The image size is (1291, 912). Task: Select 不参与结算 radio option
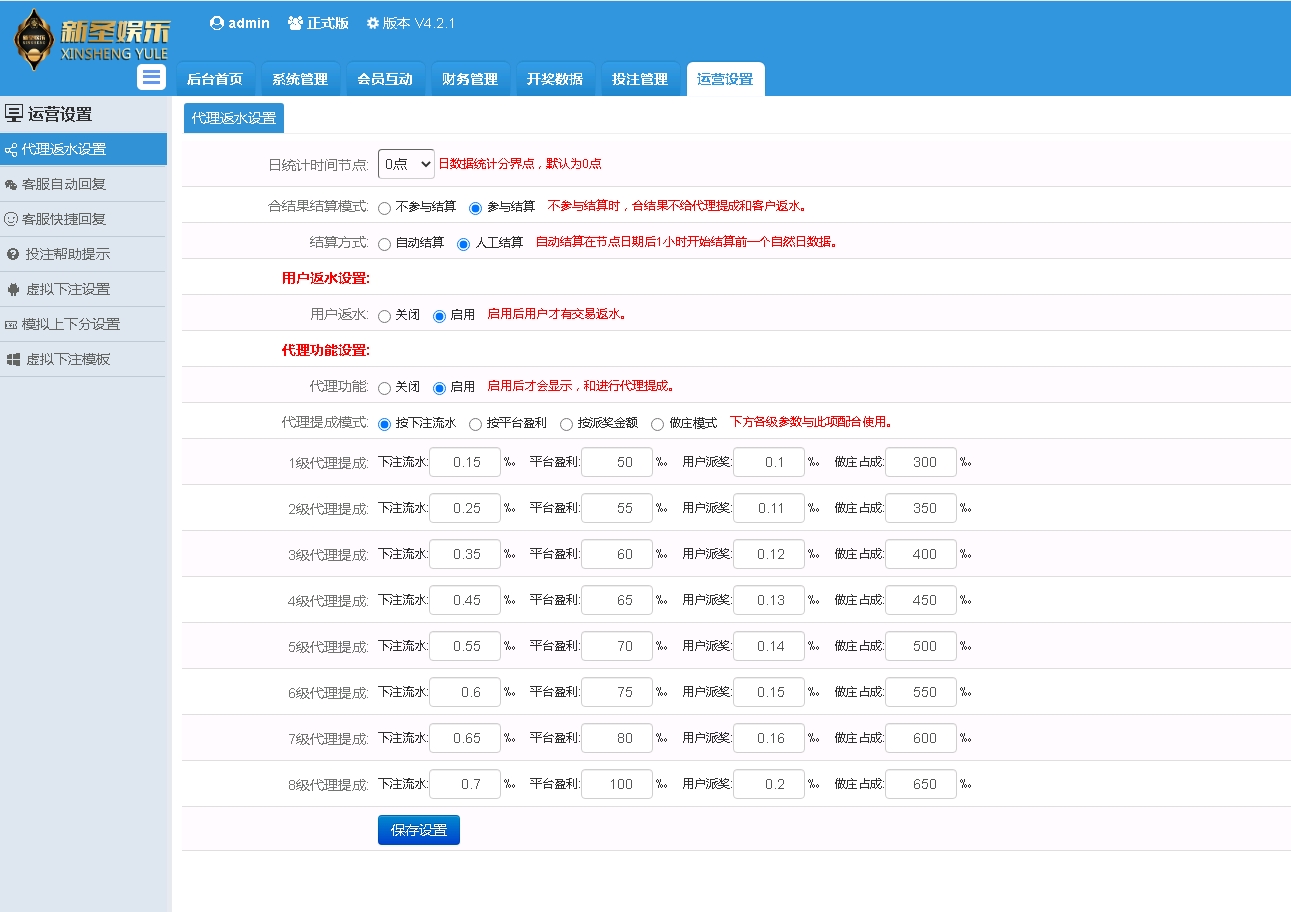pyautogui.click(x=385, y=208)
